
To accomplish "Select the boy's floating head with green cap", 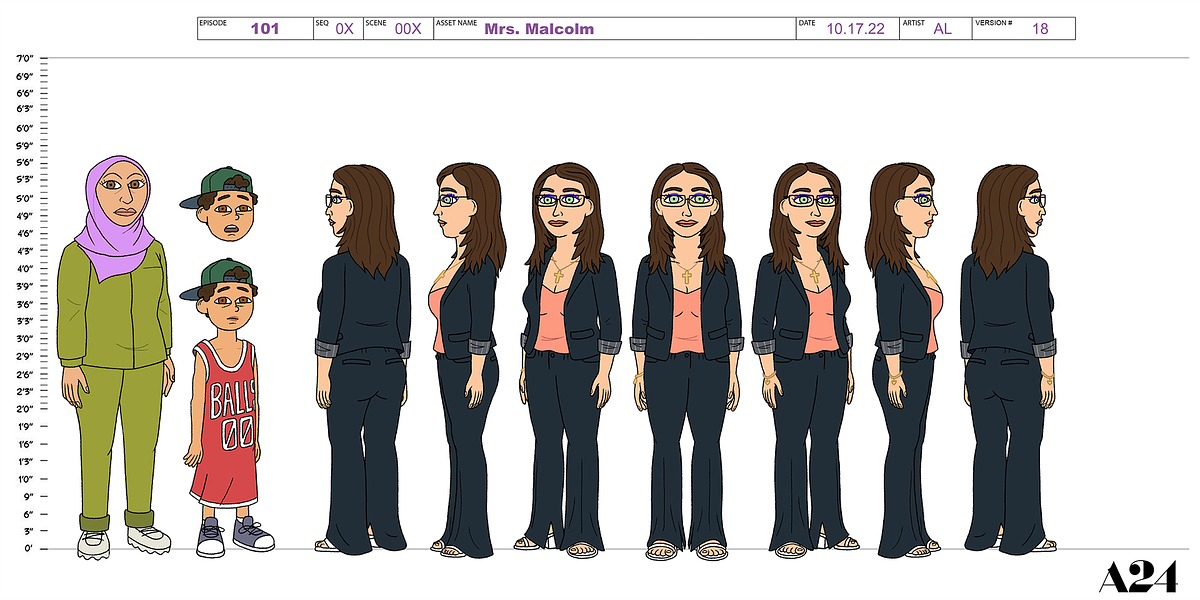I will click(220, 205).
